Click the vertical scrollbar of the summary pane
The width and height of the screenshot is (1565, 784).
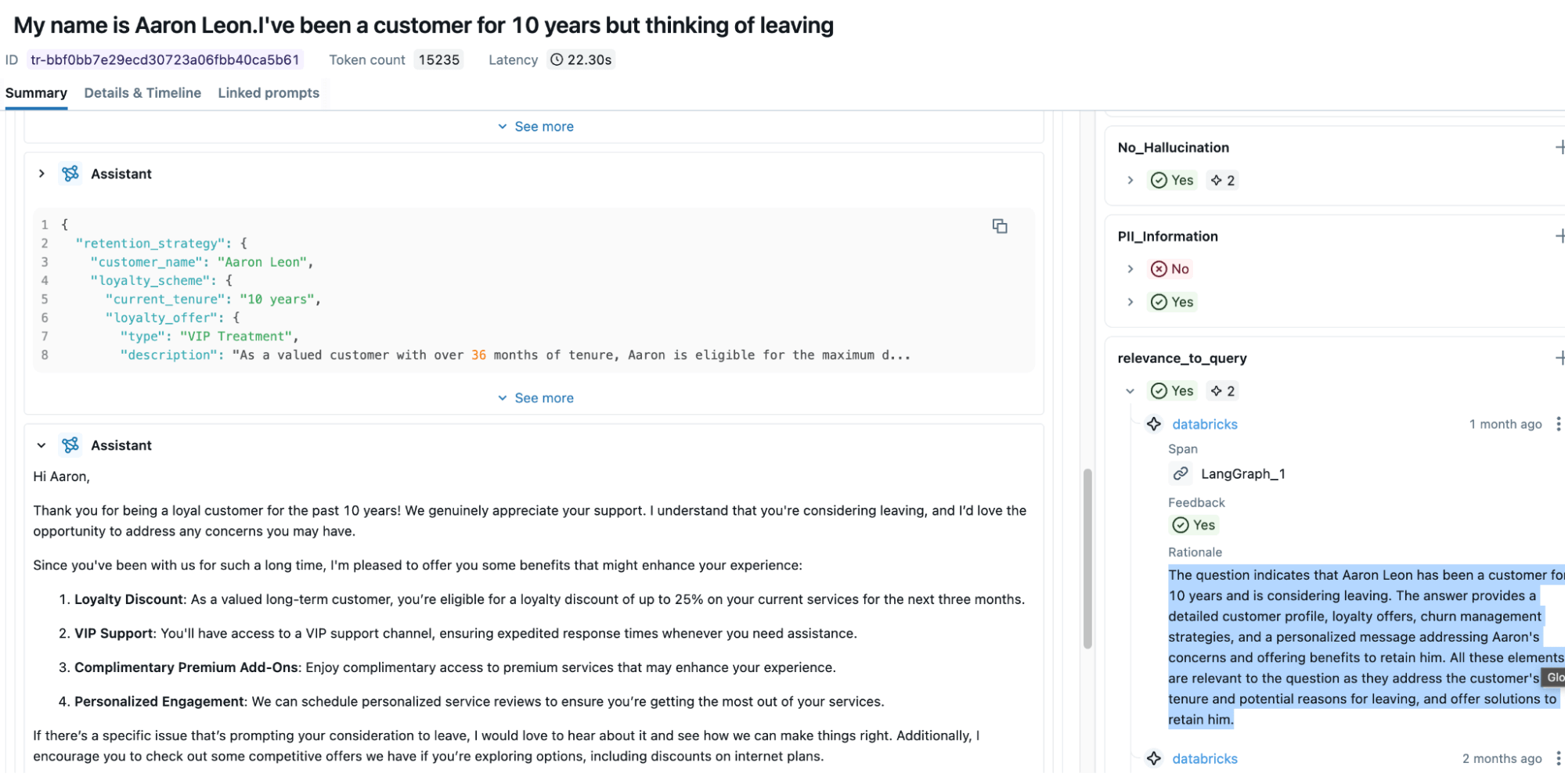point(1087,559)
